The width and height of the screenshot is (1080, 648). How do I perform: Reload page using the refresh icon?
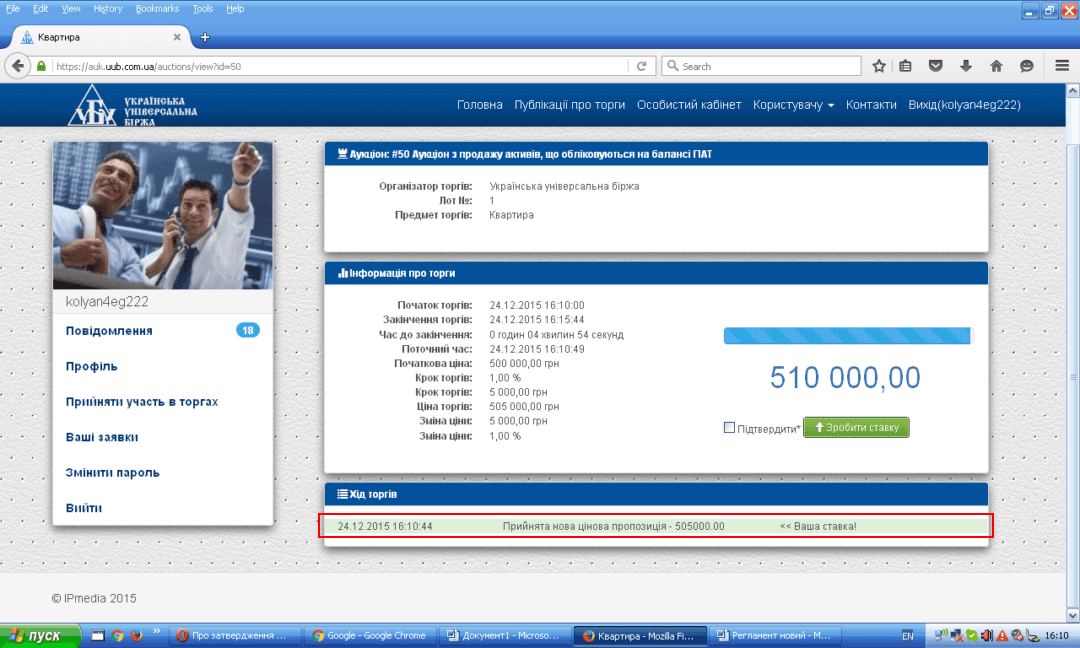click(x=642, y=66)
